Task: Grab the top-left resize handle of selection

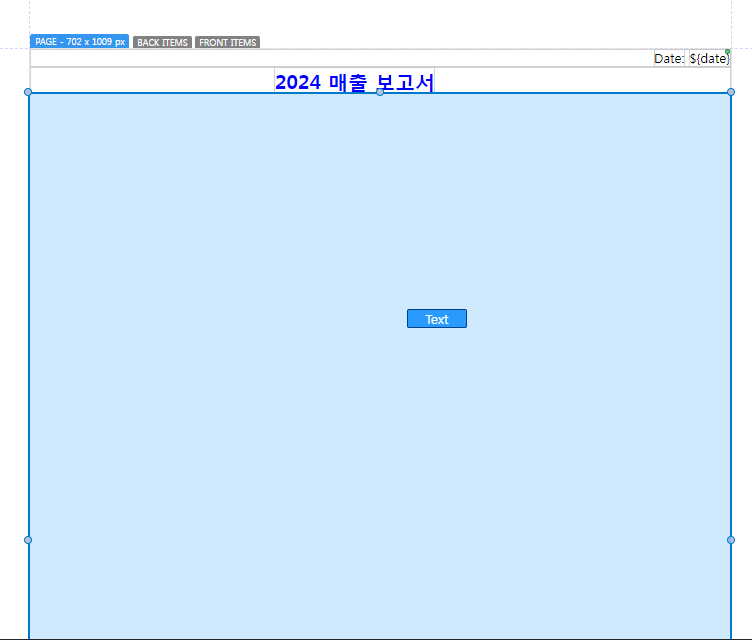Action: [x=28, y=92]
